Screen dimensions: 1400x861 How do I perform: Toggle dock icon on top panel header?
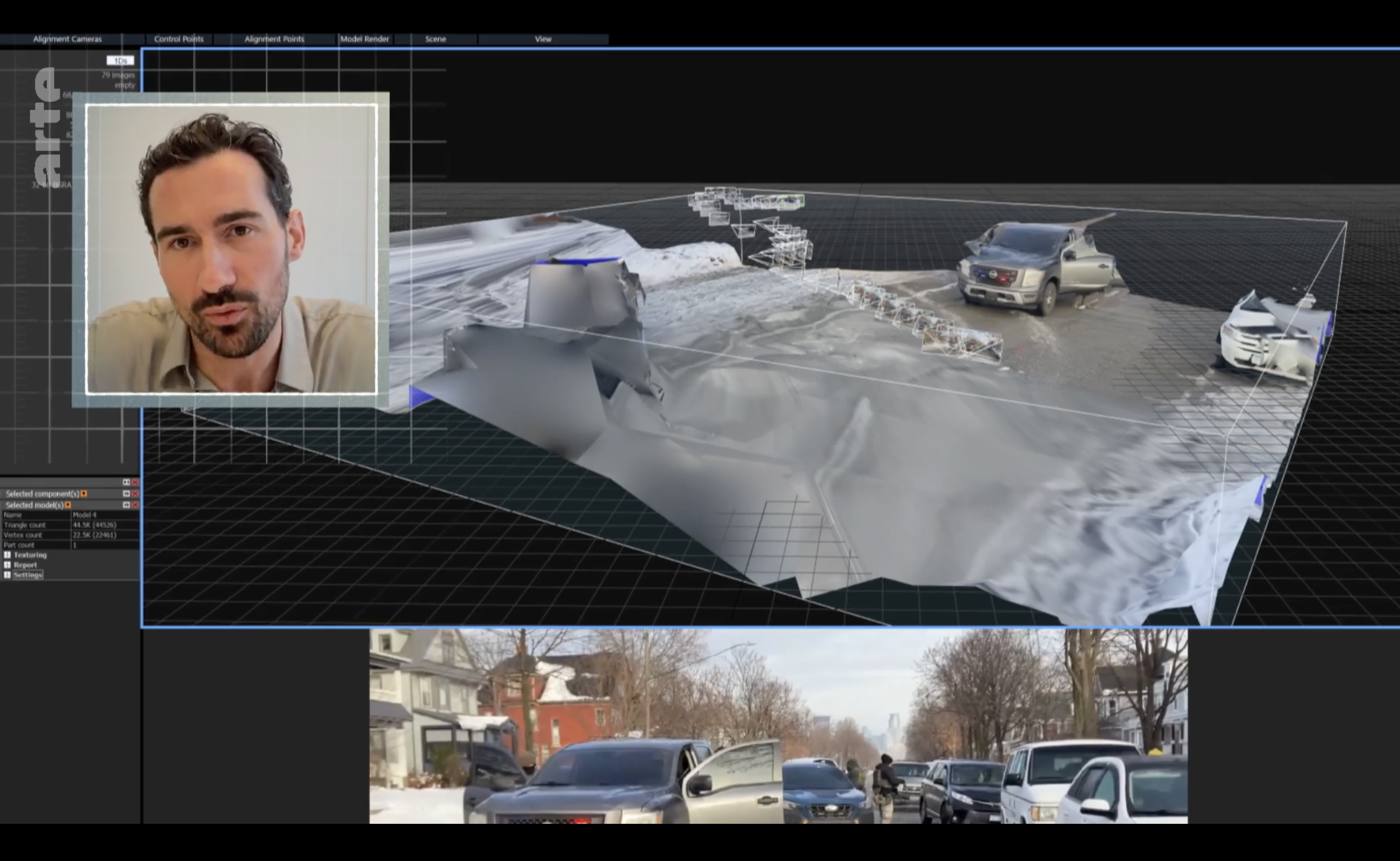click(127, 482)
